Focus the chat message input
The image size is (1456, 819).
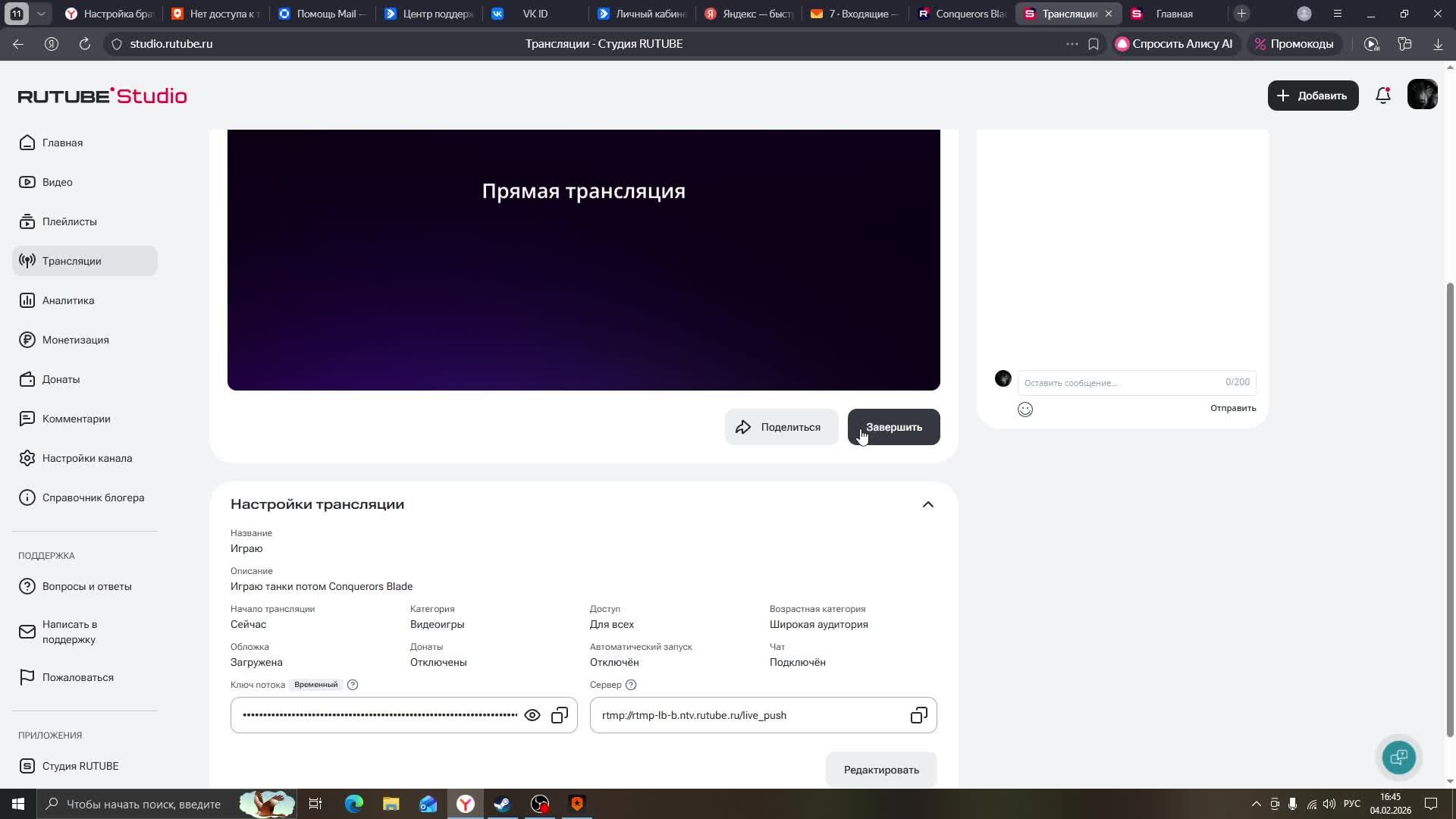tap(1136, 382)
